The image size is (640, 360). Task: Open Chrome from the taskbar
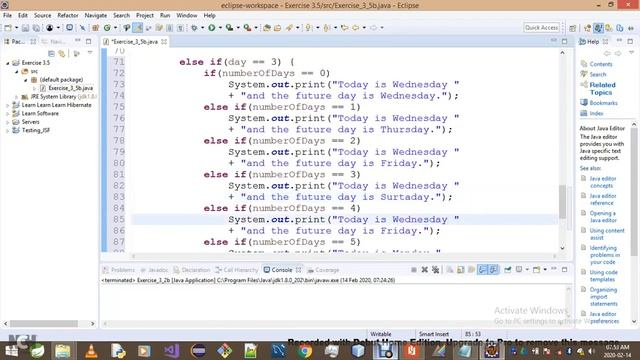click(x=304, y=351)
